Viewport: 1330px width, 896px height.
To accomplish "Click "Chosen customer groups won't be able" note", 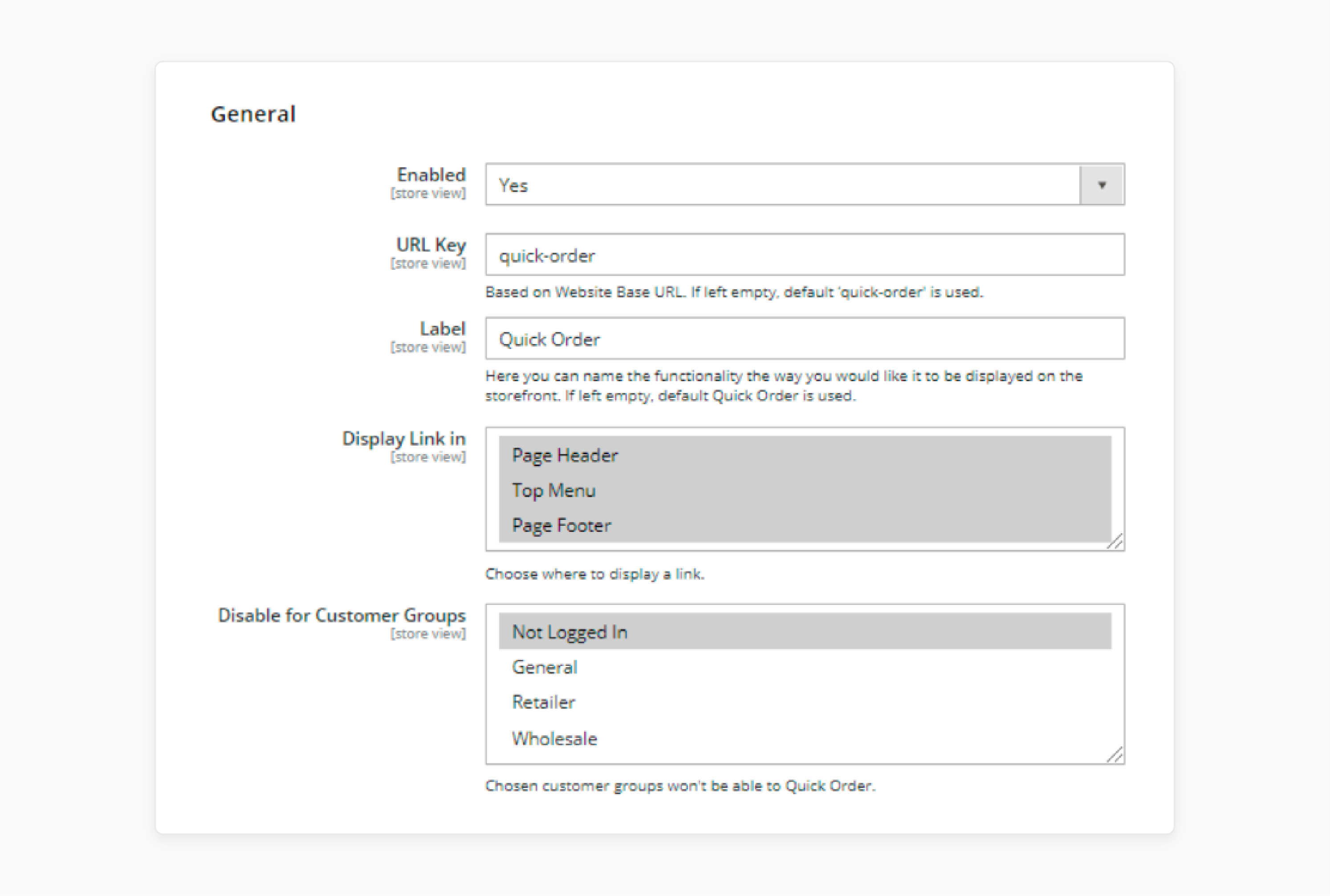I will 680,786.
